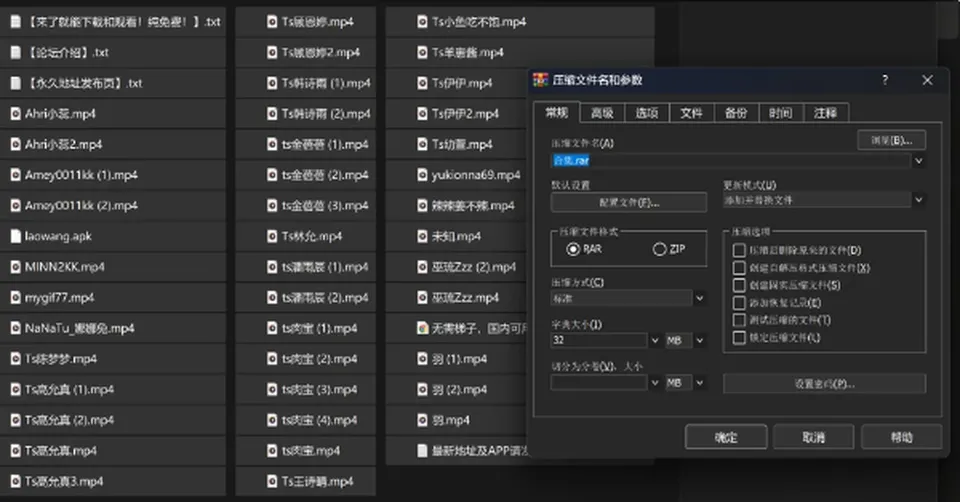The width and height of the screenshot is (960, 502).
Task: Select the file Ts王诗晴.mp4
Action: (306, 481)
